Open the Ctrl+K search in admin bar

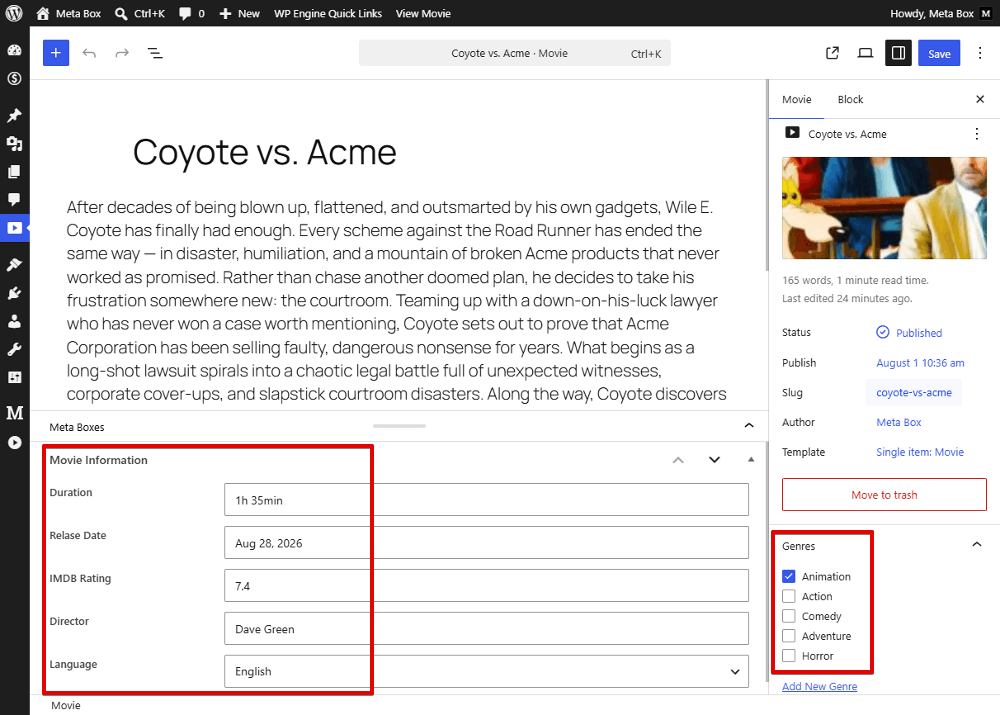point(140,13)
